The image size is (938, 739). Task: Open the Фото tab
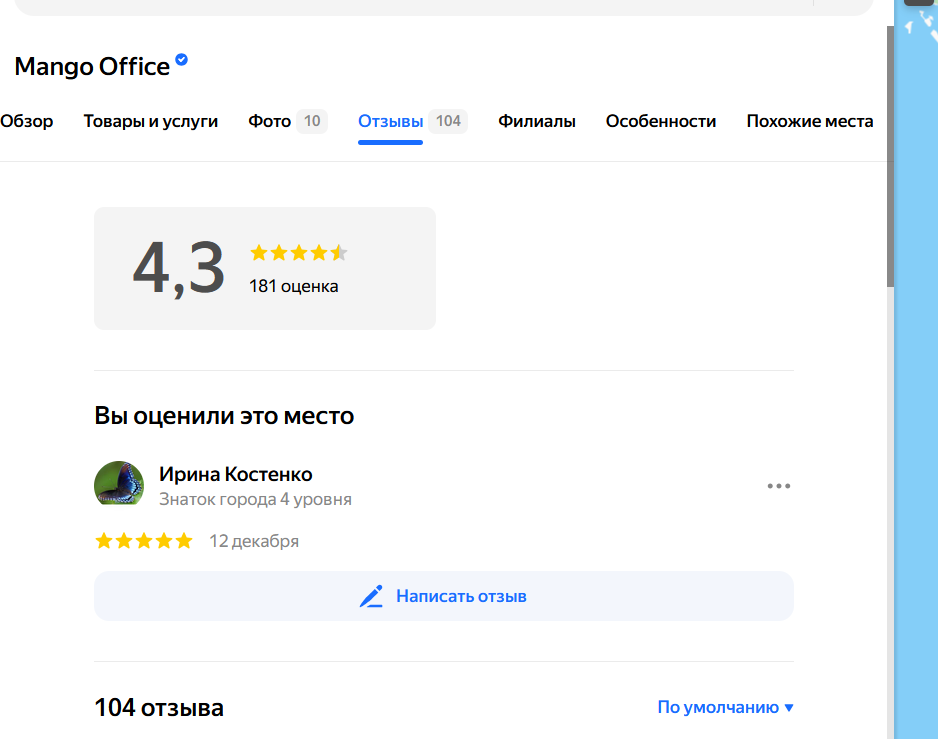(269, 121)
